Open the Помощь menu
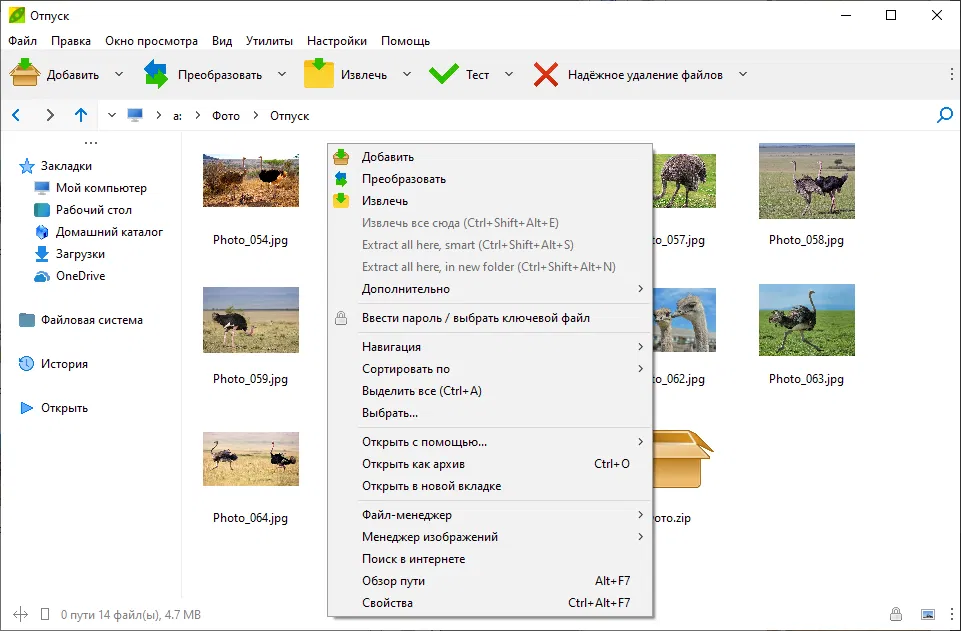This screenshot has width=961, height=631. click(x=406, y=41)
